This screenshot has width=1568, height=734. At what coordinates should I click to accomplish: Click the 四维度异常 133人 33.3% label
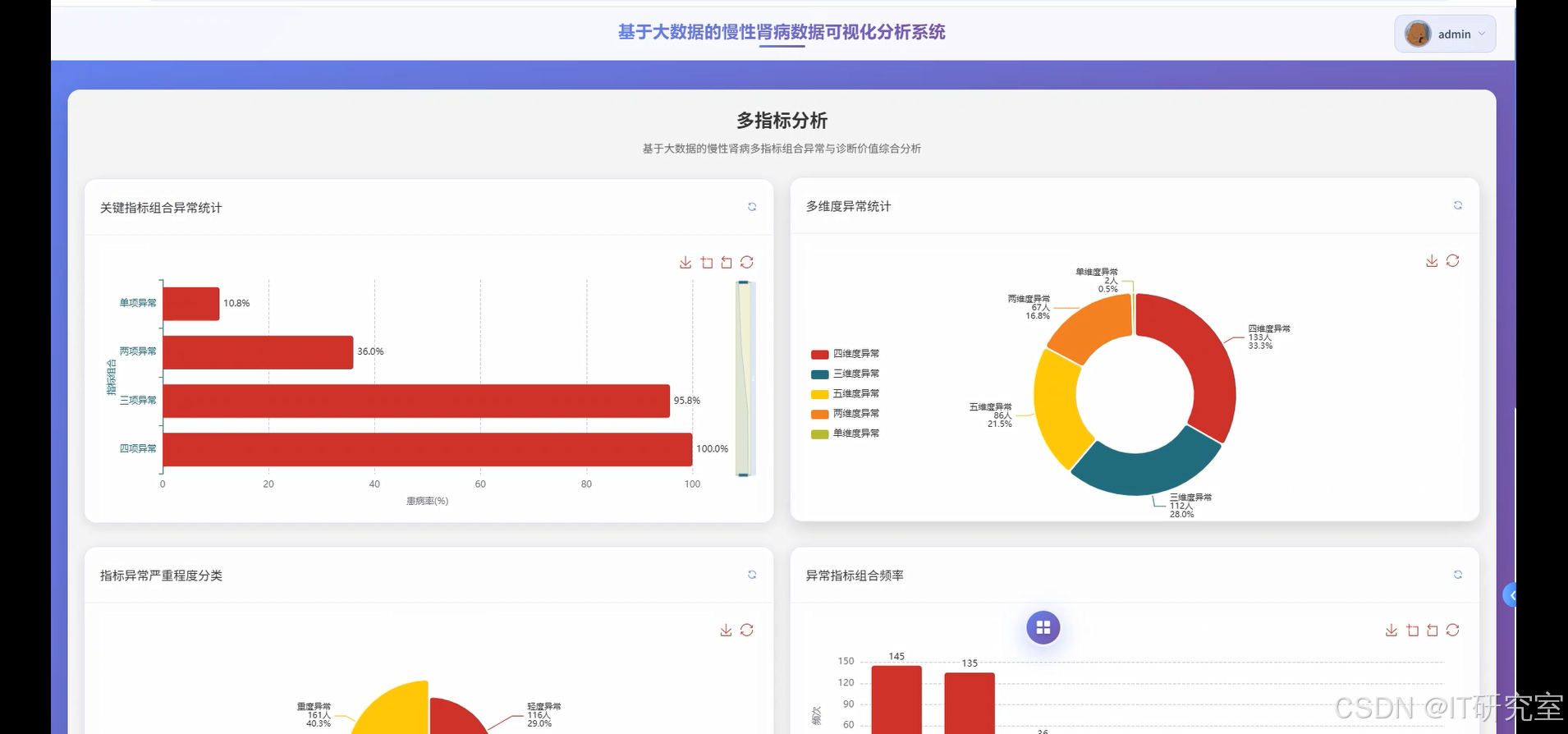click(1269, 337)
